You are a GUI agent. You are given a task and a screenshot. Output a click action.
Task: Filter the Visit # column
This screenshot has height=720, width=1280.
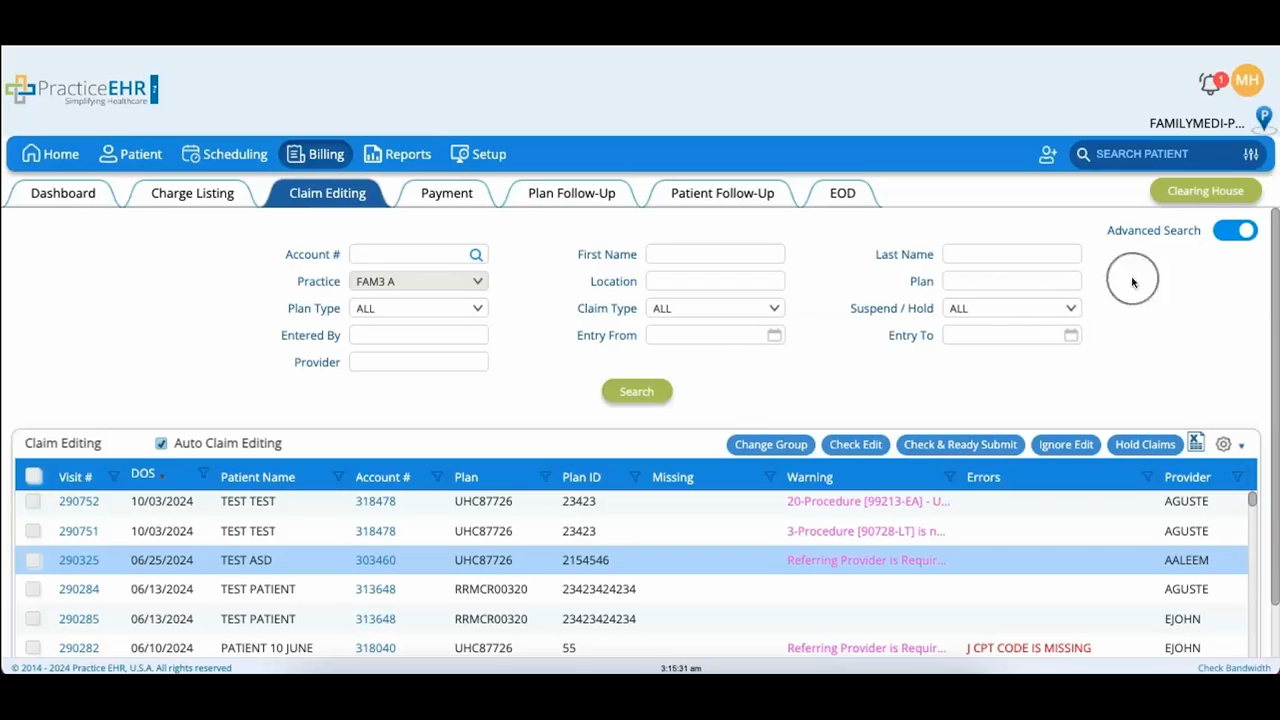(113, 477)
